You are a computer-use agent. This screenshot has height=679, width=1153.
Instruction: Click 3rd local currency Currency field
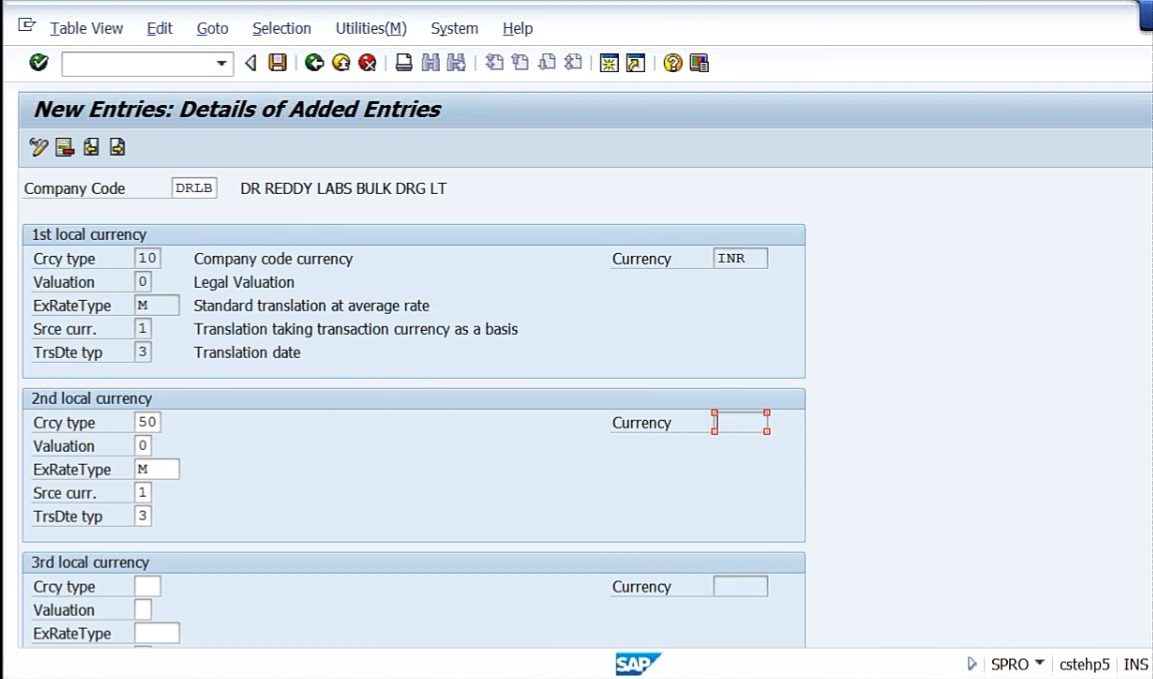pos(740,586)
